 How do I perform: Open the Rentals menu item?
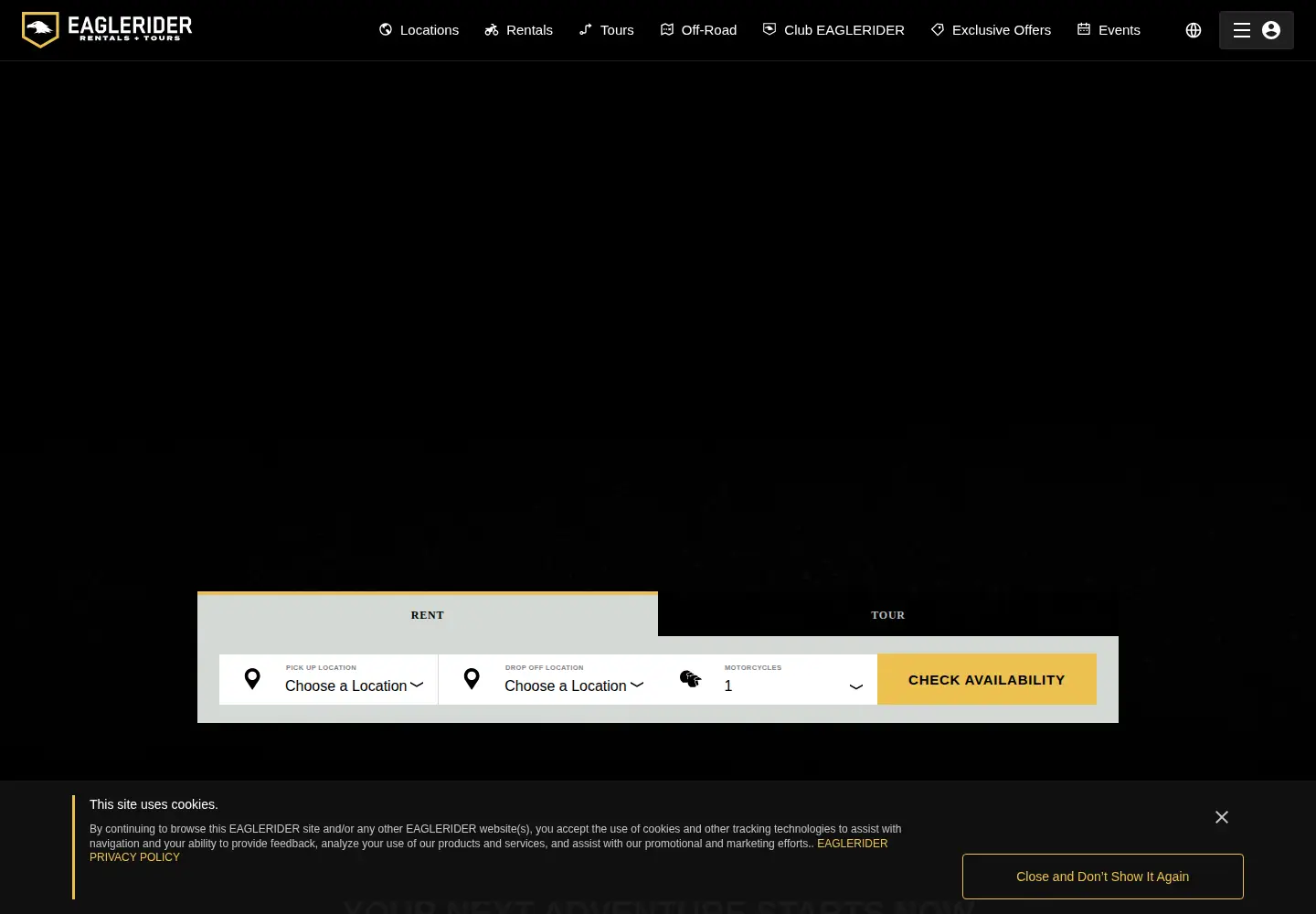pos(518,30)
